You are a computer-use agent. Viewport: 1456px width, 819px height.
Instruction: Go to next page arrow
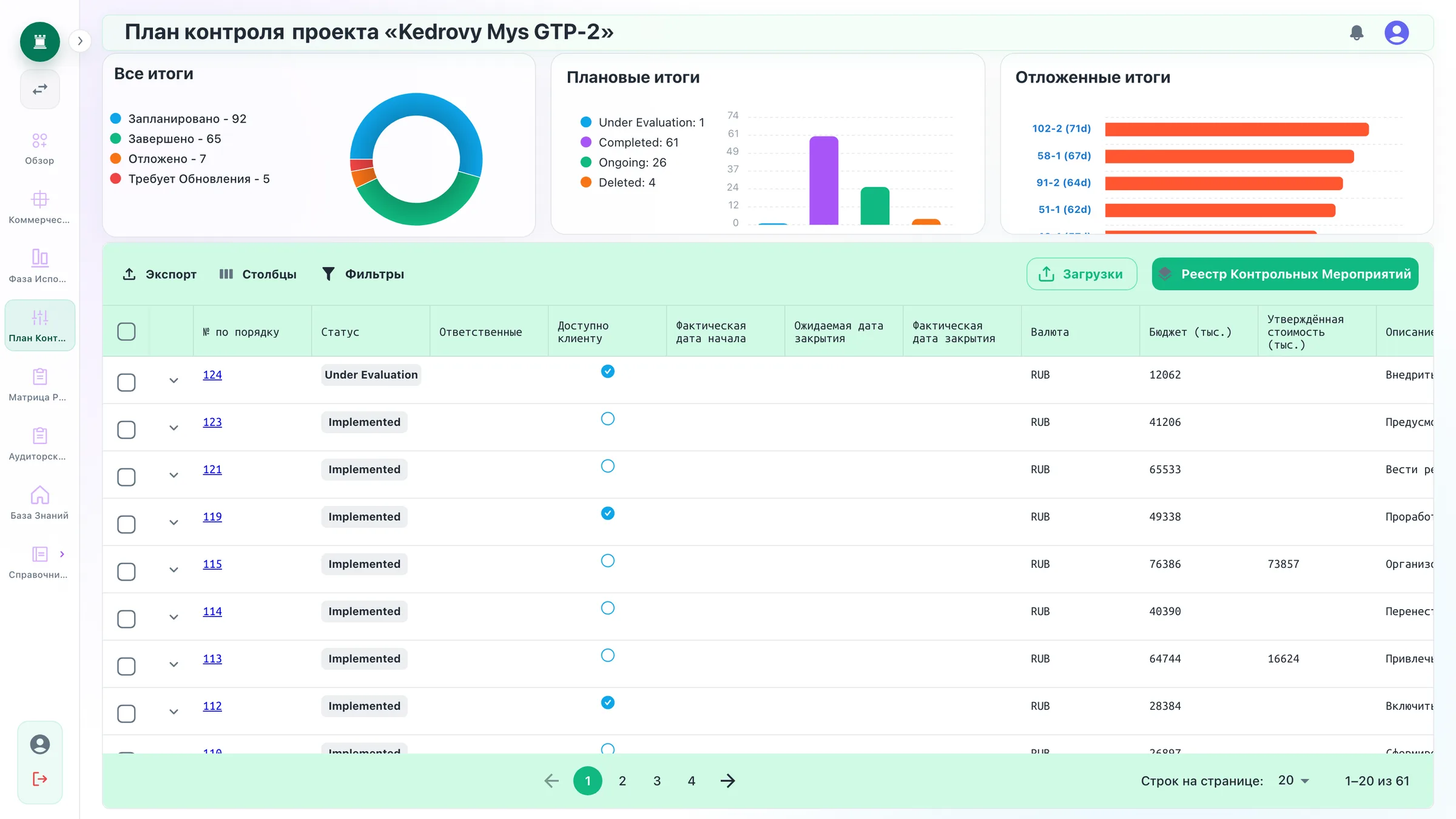pos(727,781)
